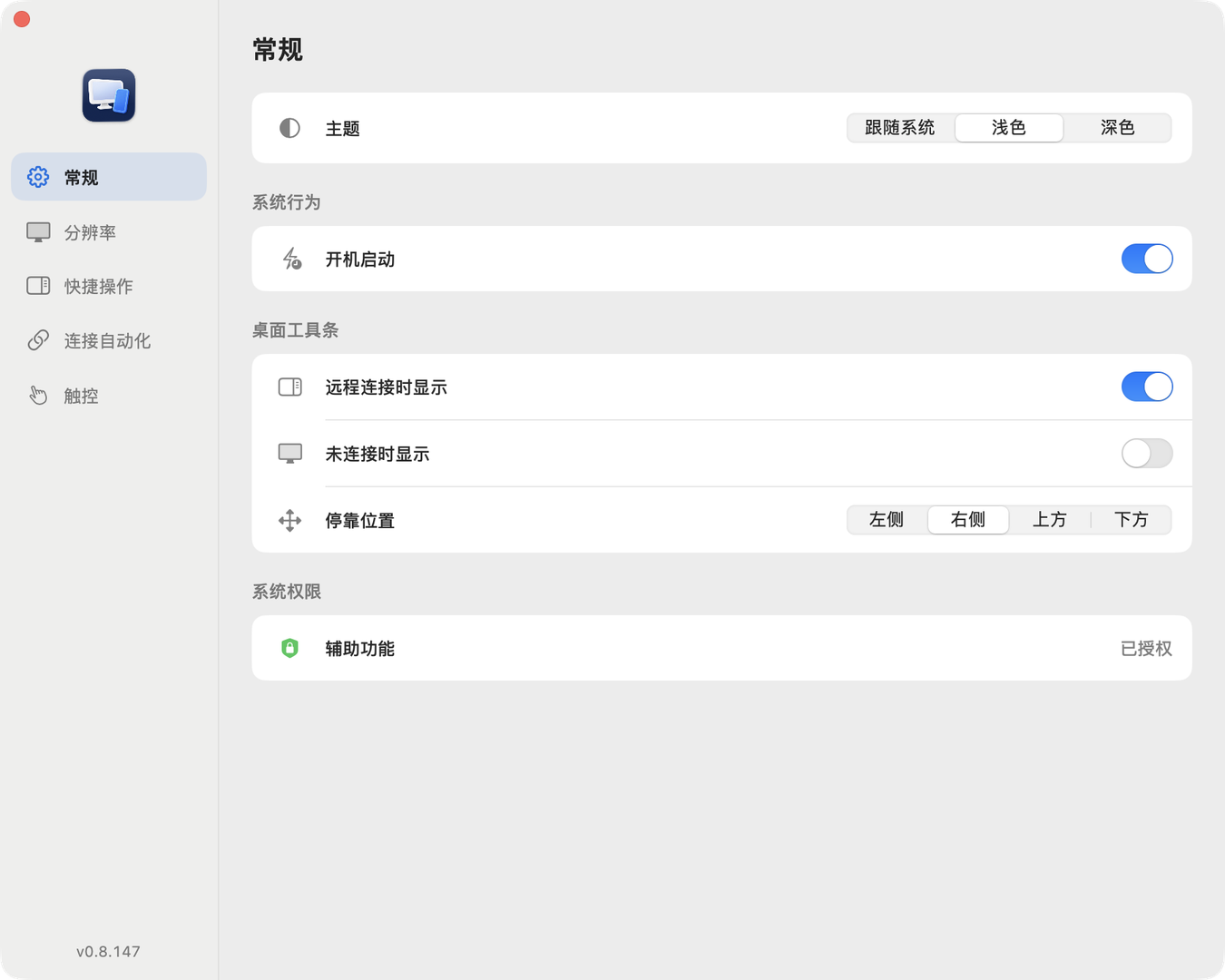The width and height of the screenshot is (1225, 980).
Task: Click the half-circle theme icon beside 主题
Action: point(289,128)
